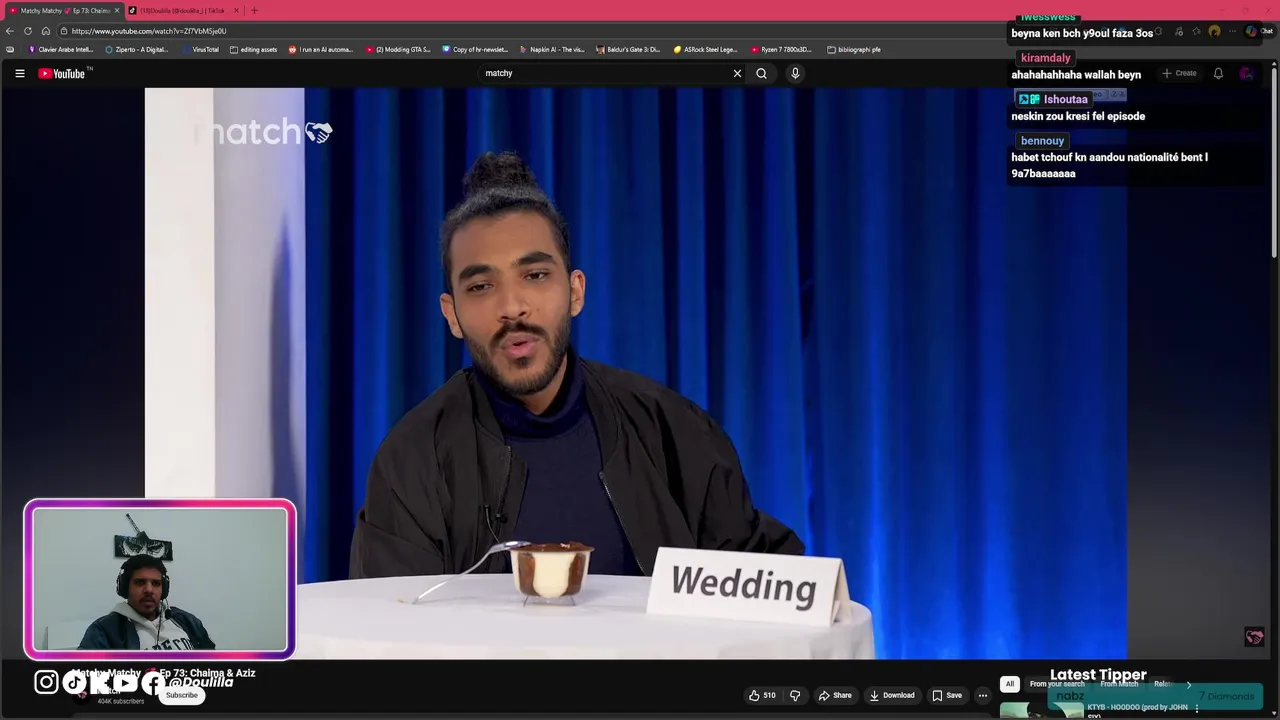The image size is (1280, 720).
Task: Open the browser settings ellipsis menu
Action: tap(1232, 31)
